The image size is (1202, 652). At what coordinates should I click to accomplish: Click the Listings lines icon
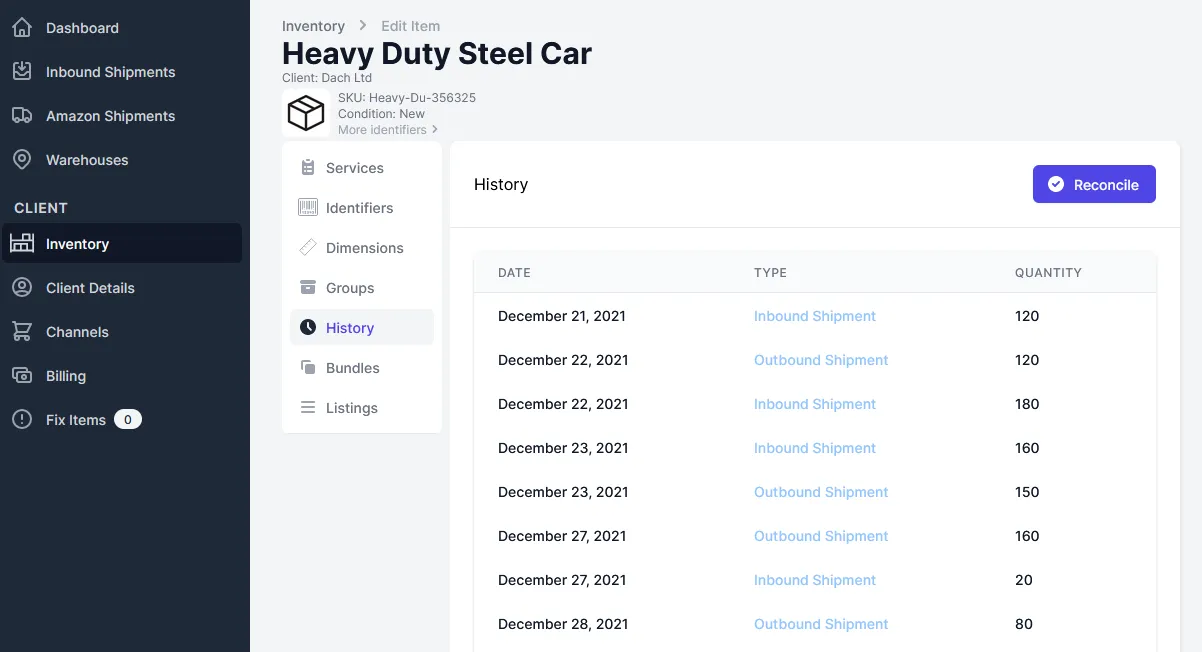click(308, 408)
